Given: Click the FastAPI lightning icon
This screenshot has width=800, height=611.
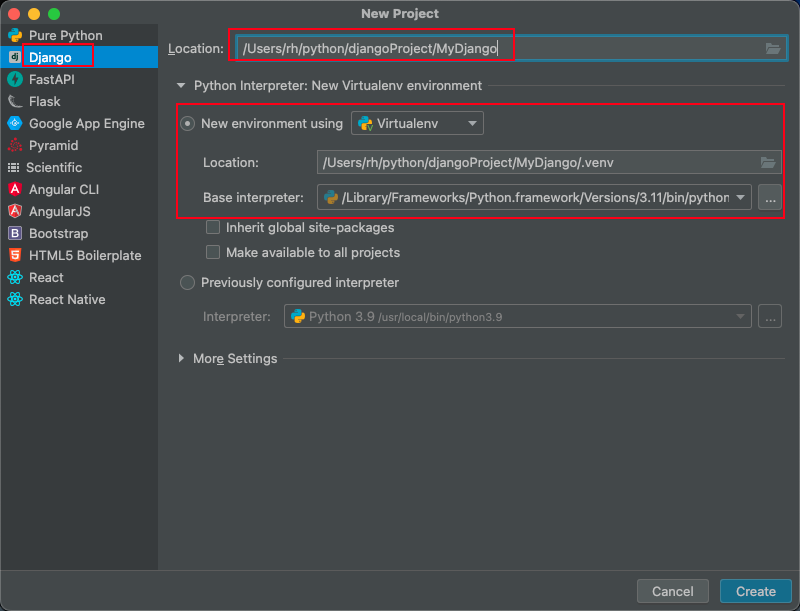Looking at the screenshot, I should pyautogui.click(x=15, y=79).
